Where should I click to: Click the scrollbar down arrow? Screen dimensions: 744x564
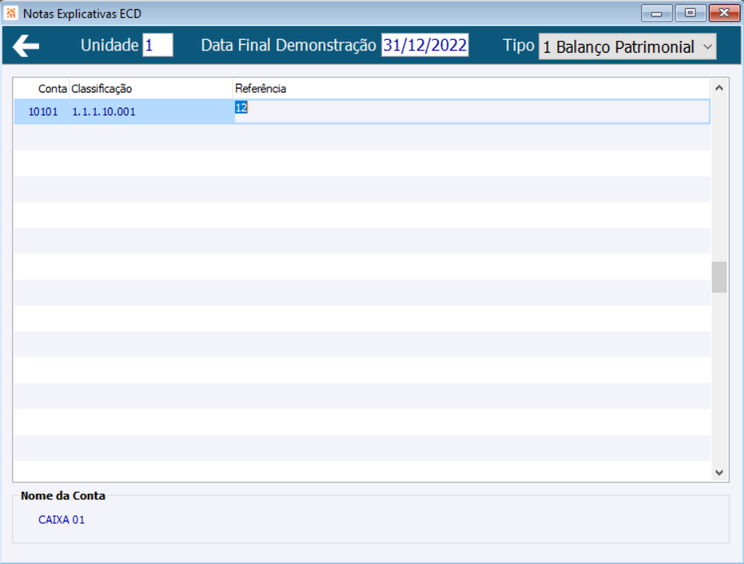click(719, 472)
